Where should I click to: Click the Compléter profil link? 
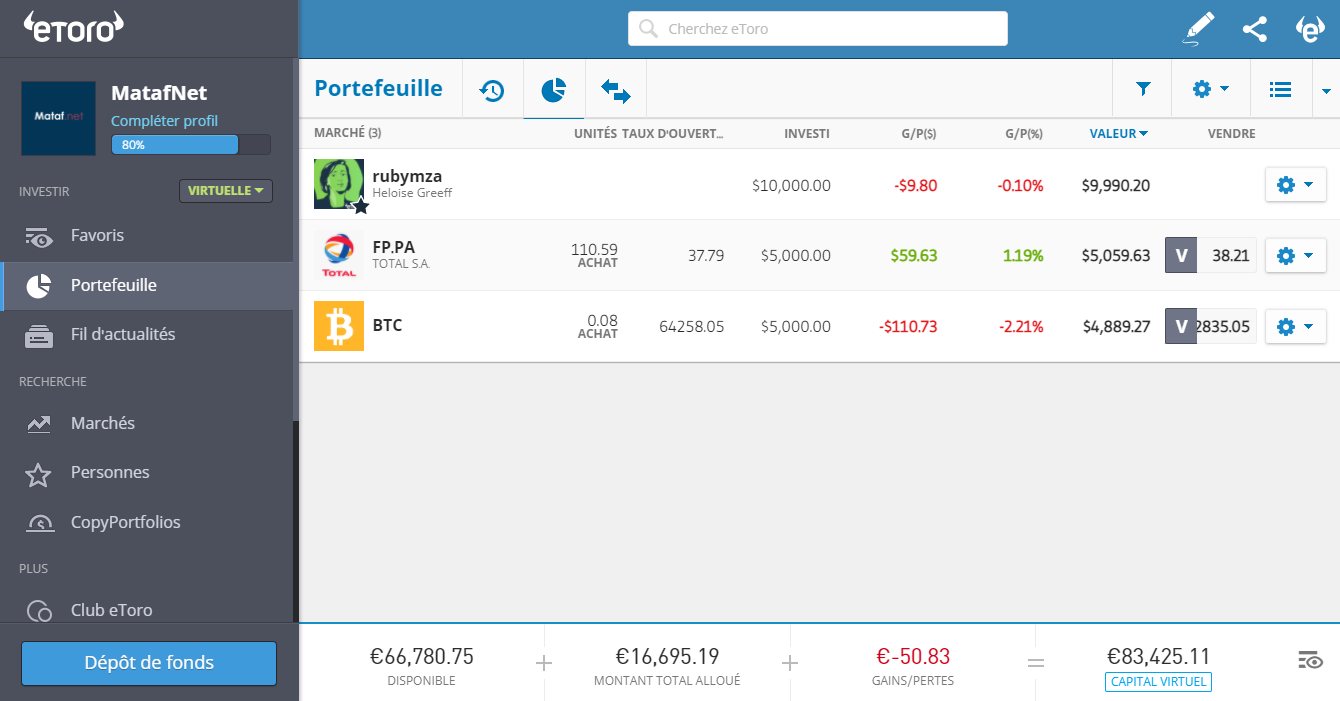pos(164,121)
